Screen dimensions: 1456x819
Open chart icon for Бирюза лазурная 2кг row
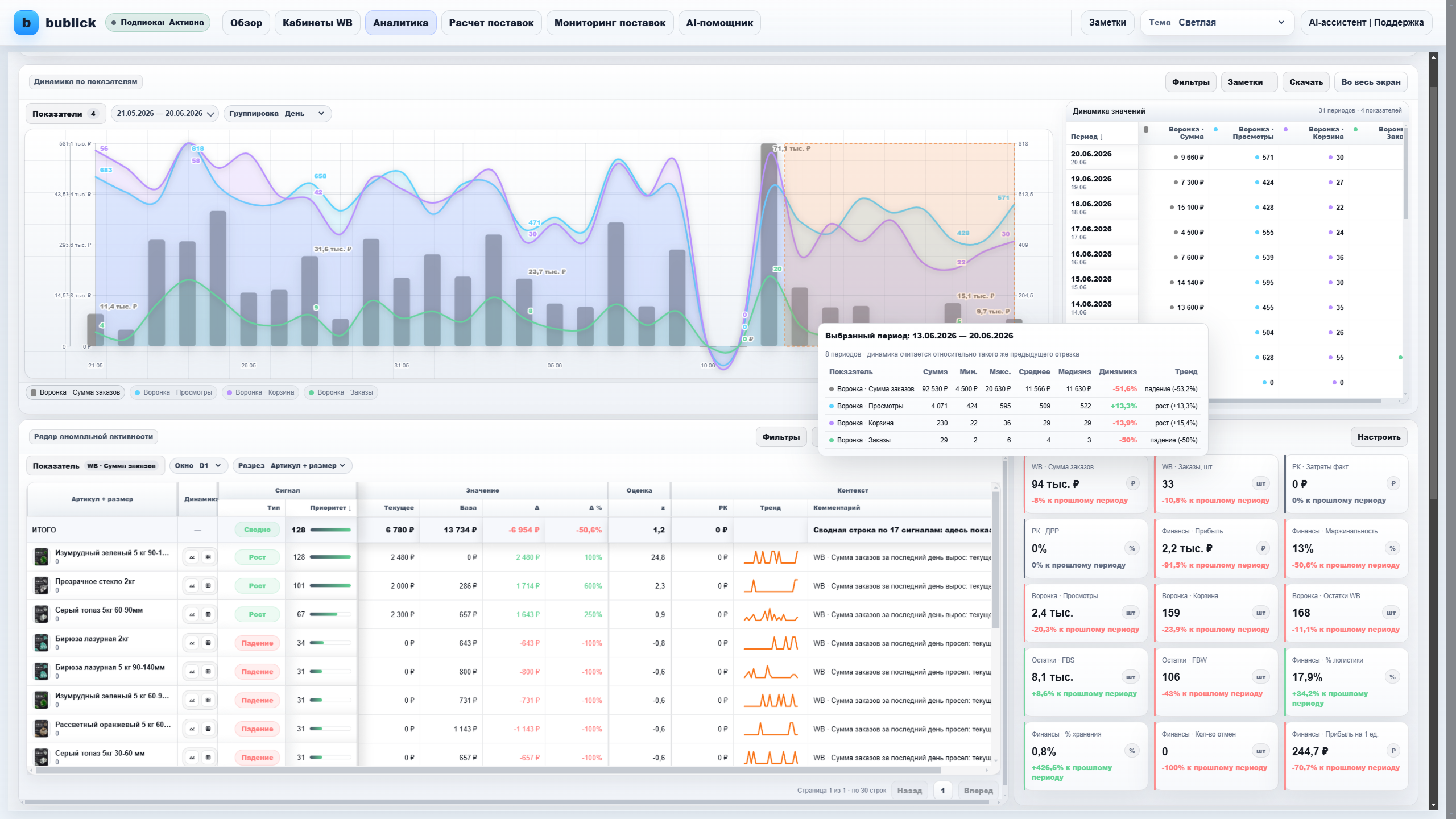point(192,643)
